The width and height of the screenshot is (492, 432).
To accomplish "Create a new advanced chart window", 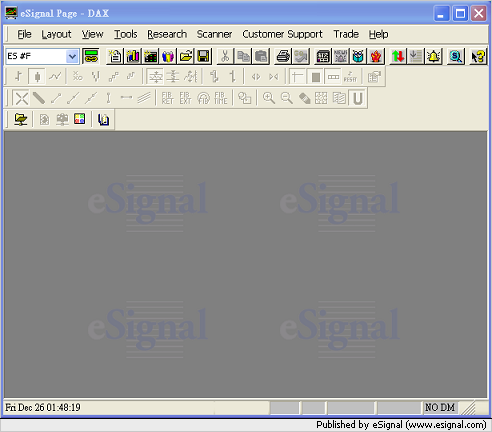I will coord(133,56).
